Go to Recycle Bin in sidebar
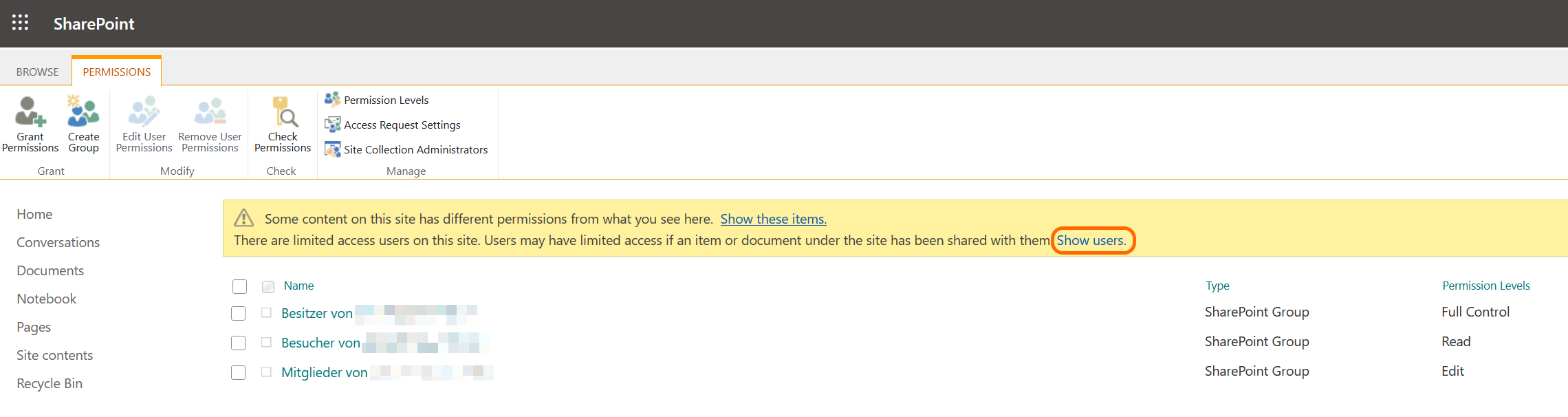The image size is (1568, 417). click(x=50, y=383)
